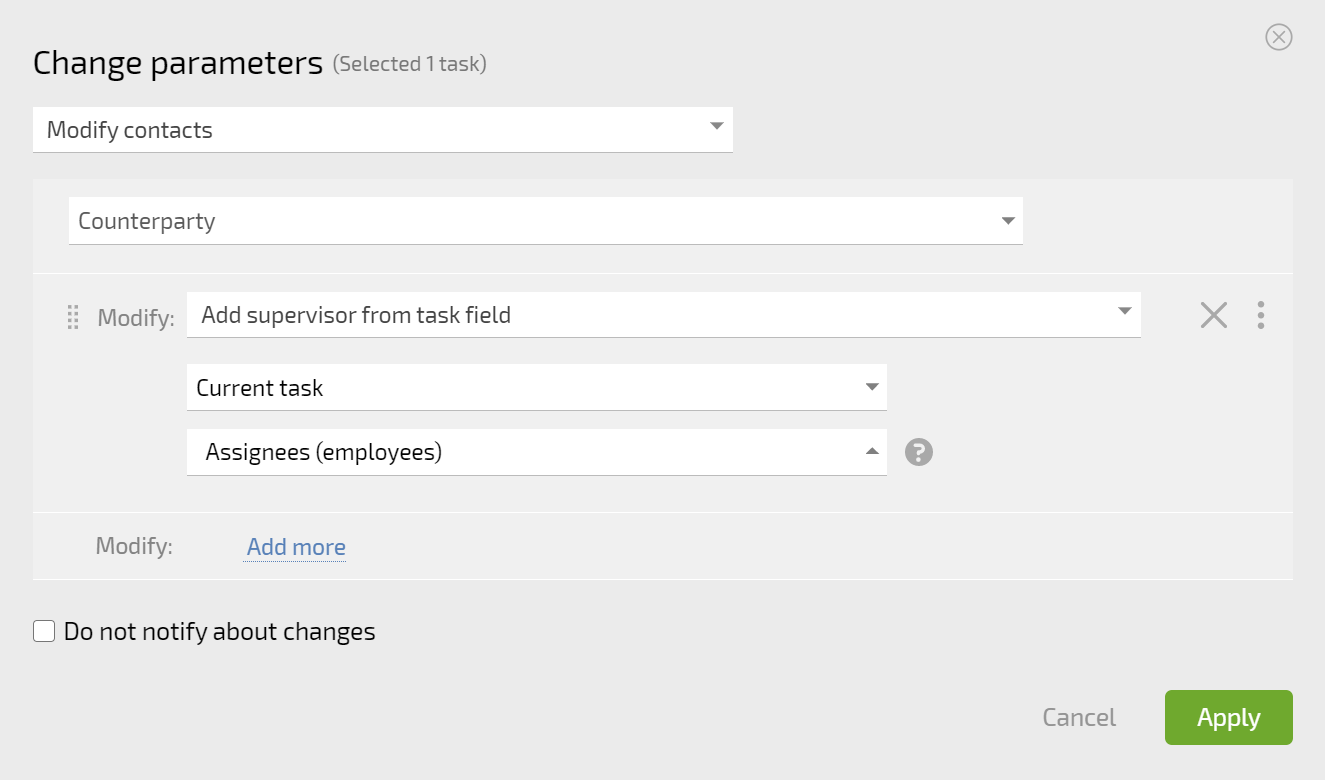Apply the parameter changes
Image resolution: width=1325 pixels, height=780 pixels.
(x=1229, y=717)
